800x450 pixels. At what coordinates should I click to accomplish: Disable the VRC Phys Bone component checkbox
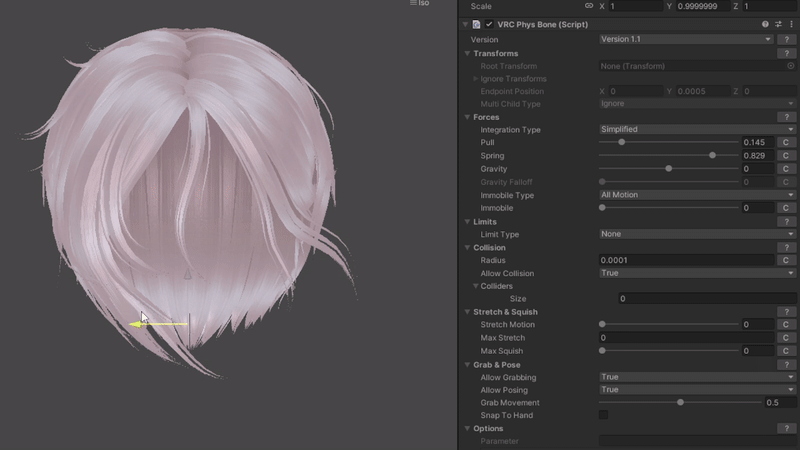coord(489,24)
